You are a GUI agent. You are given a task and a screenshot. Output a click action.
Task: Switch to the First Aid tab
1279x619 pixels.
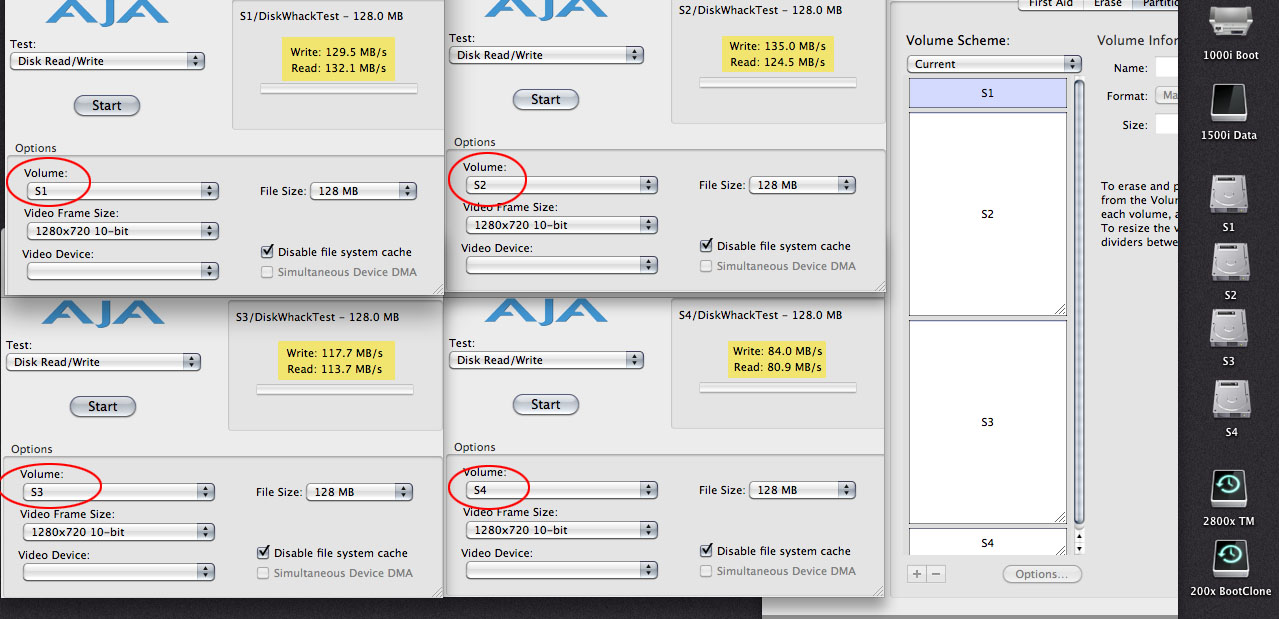1050,4
